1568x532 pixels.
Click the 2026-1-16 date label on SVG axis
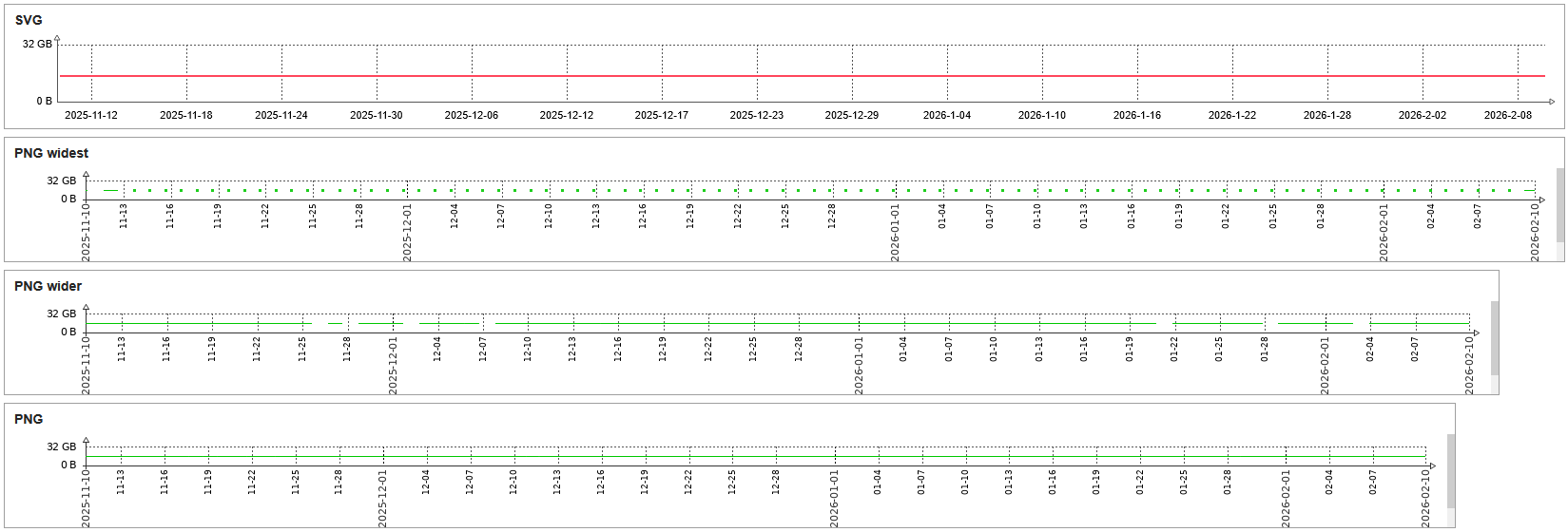point(1137,115)
